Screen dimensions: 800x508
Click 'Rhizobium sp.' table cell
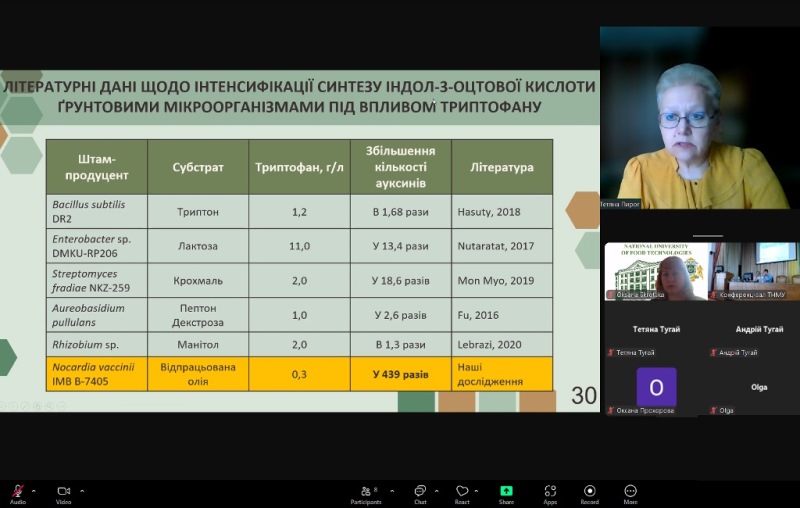pyautogui.click(x=96, y=344)
